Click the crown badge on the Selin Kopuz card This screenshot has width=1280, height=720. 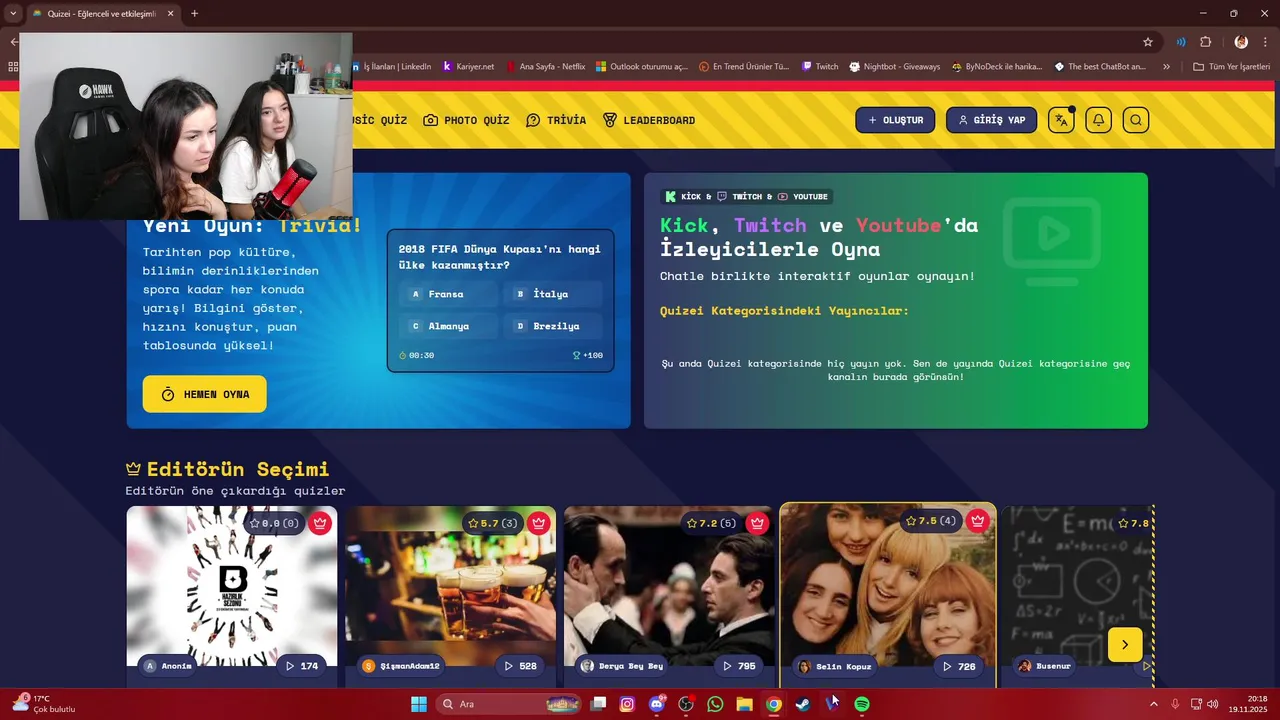pyautogui.click(x=978, y=520)
